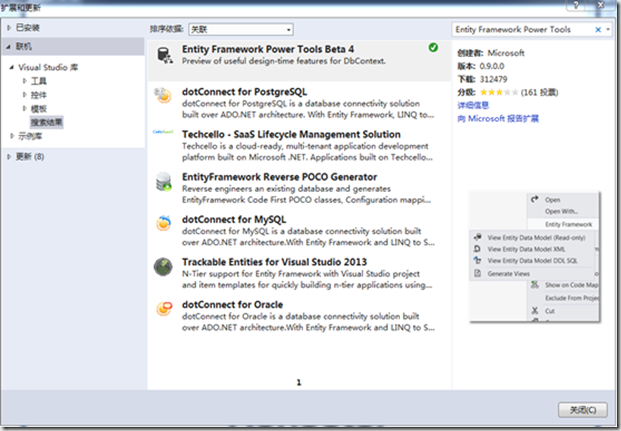Image resolution: width=621 pixels, height=431 pixels.
Task: Expand the 示例库 node
Action: point(12,136)
